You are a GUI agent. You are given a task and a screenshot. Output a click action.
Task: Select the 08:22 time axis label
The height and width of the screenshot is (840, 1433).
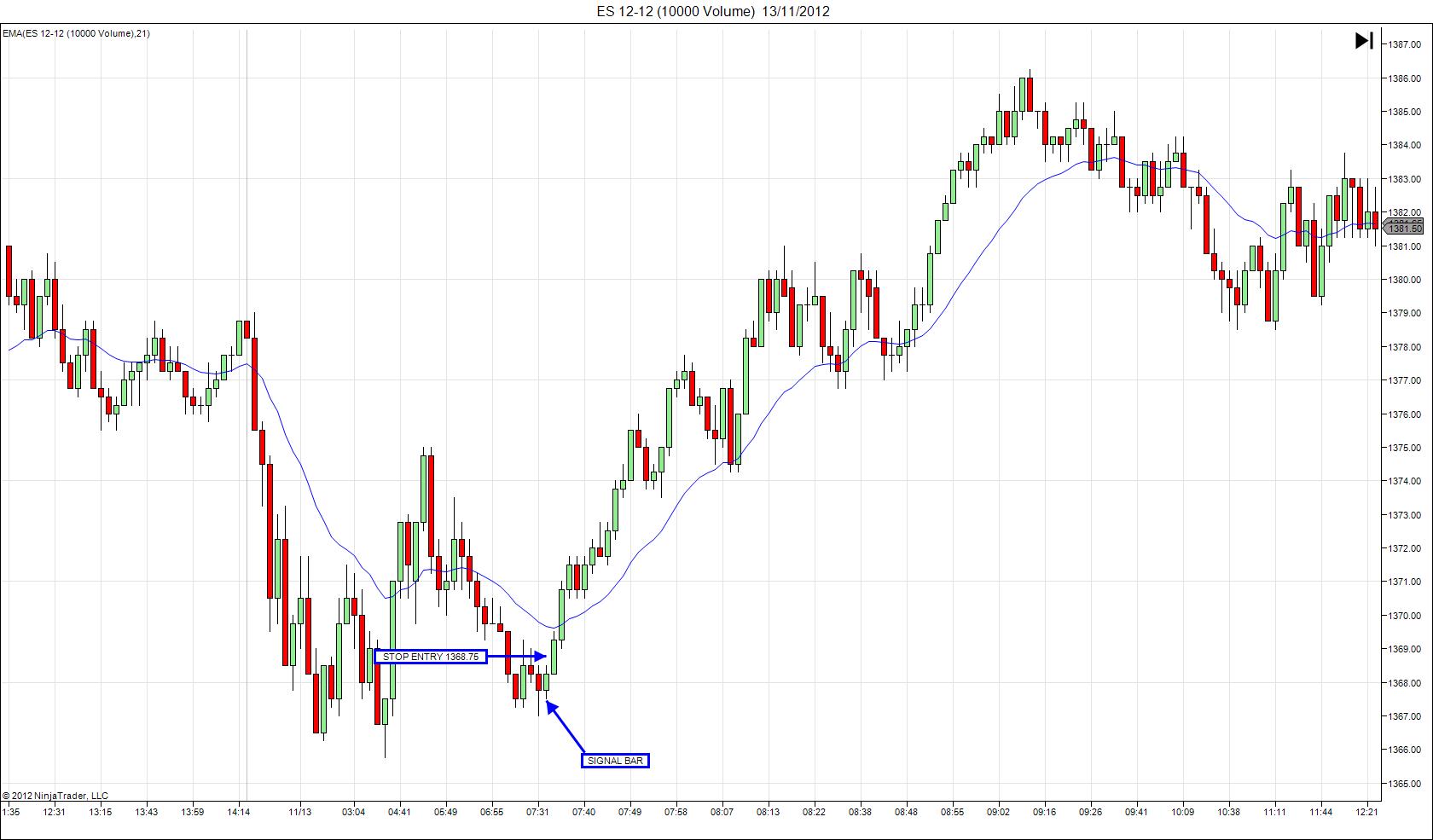tap(814, 812)
